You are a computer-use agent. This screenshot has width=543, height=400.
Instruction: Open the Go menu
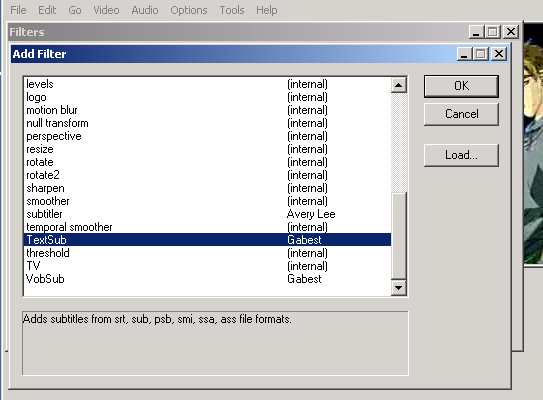point(75,10)
